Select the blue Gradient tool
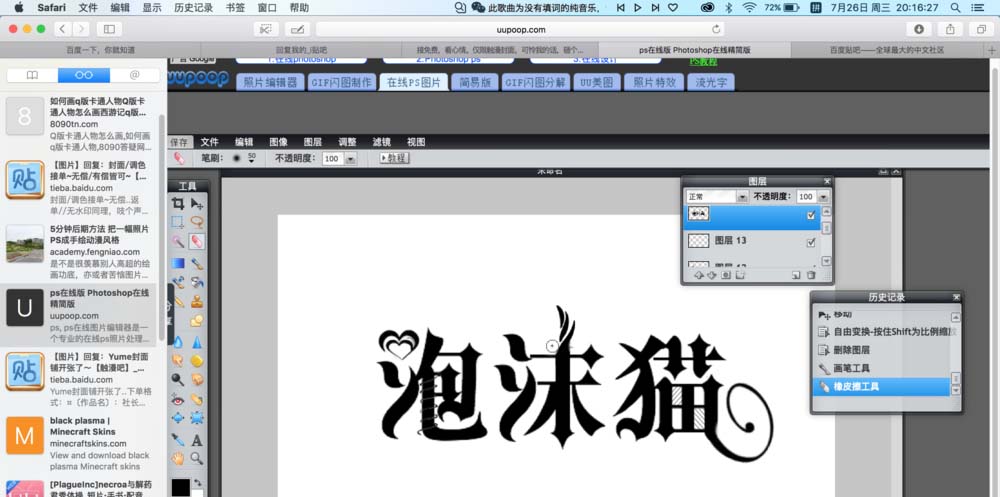 point(178,263)
